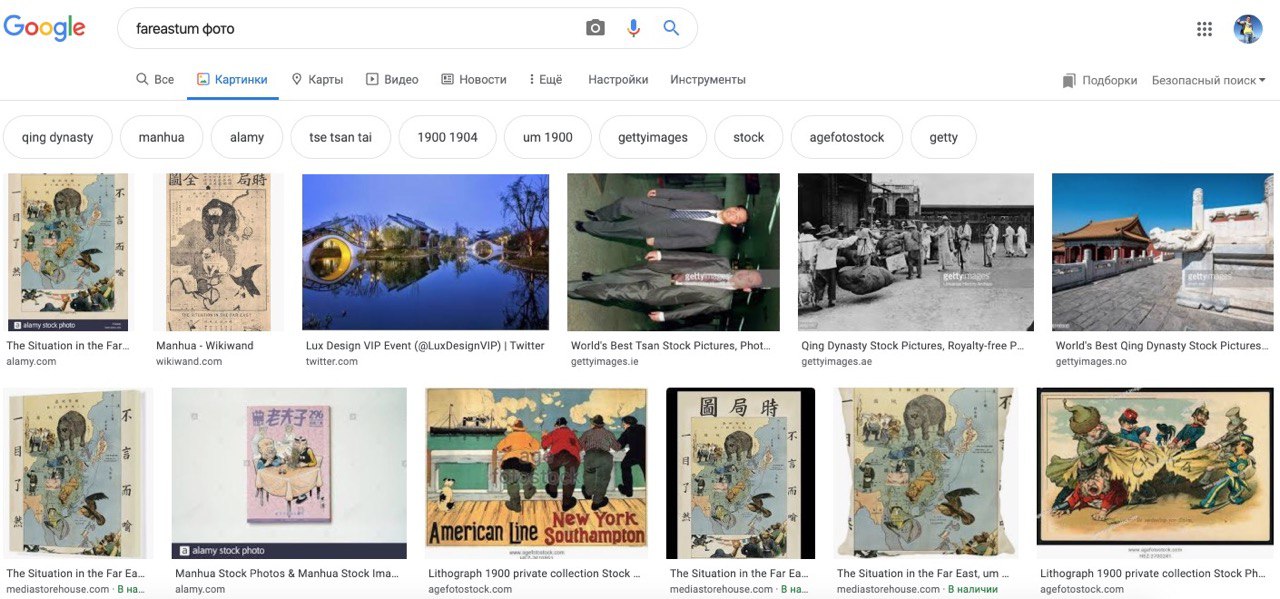
Task: Switch to the Новости tab
Action: pyautogui.click(x=474, y=80)
